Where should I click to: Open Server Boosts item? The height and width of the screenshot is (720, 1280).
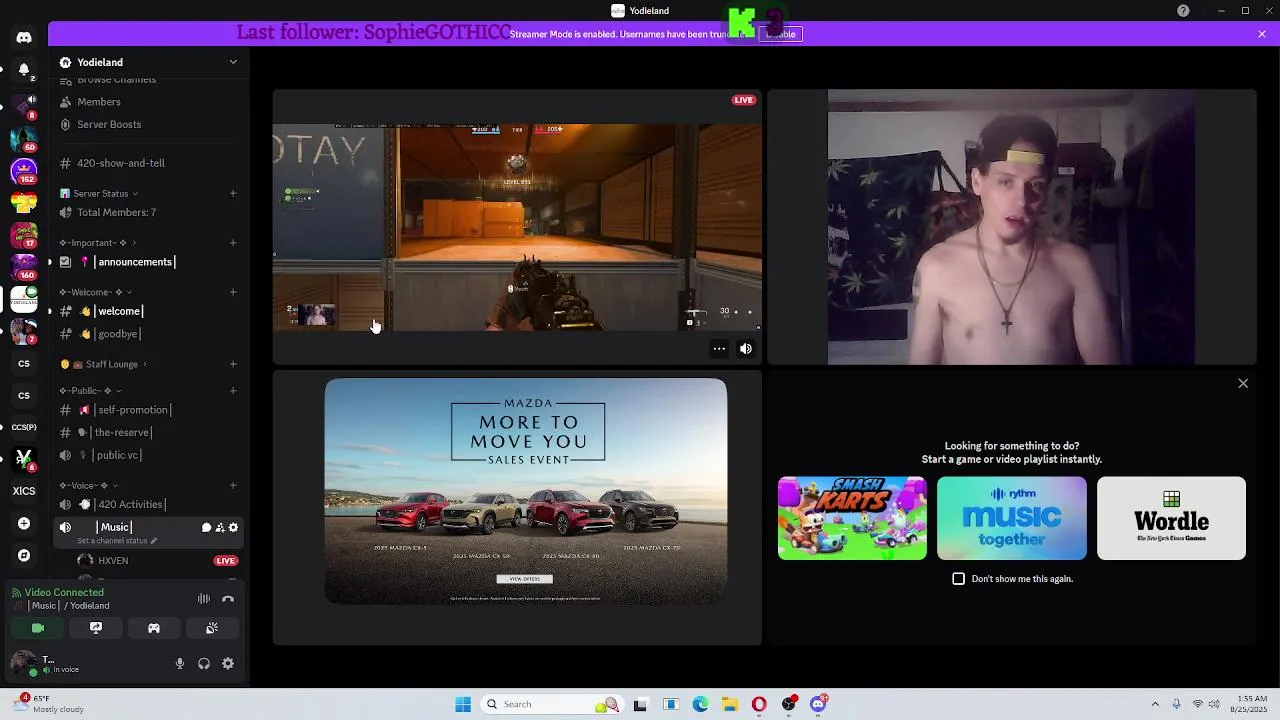(x=148, y=124)
